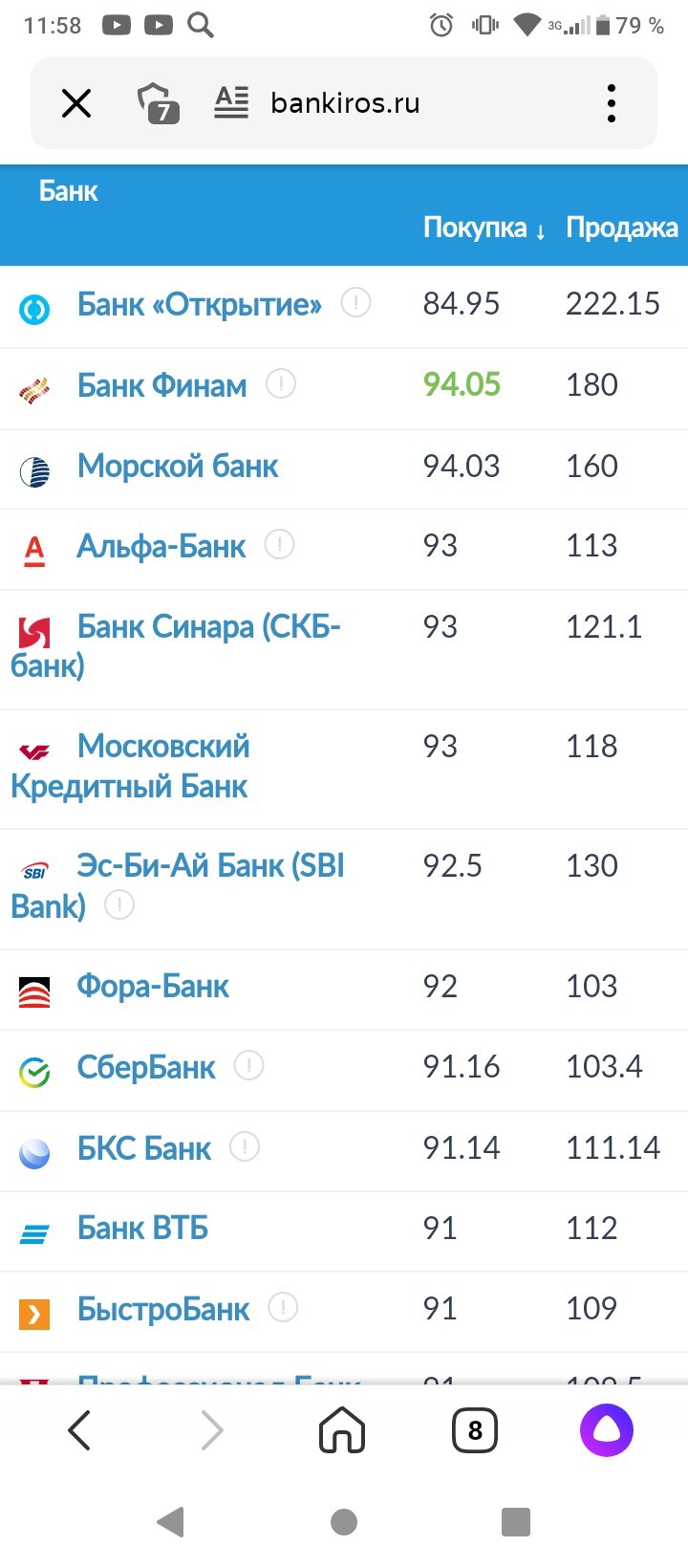Tap the info icon beside Банк Финам
Viewport: 688px width, 1568px height.
click(x=281, y=384)
